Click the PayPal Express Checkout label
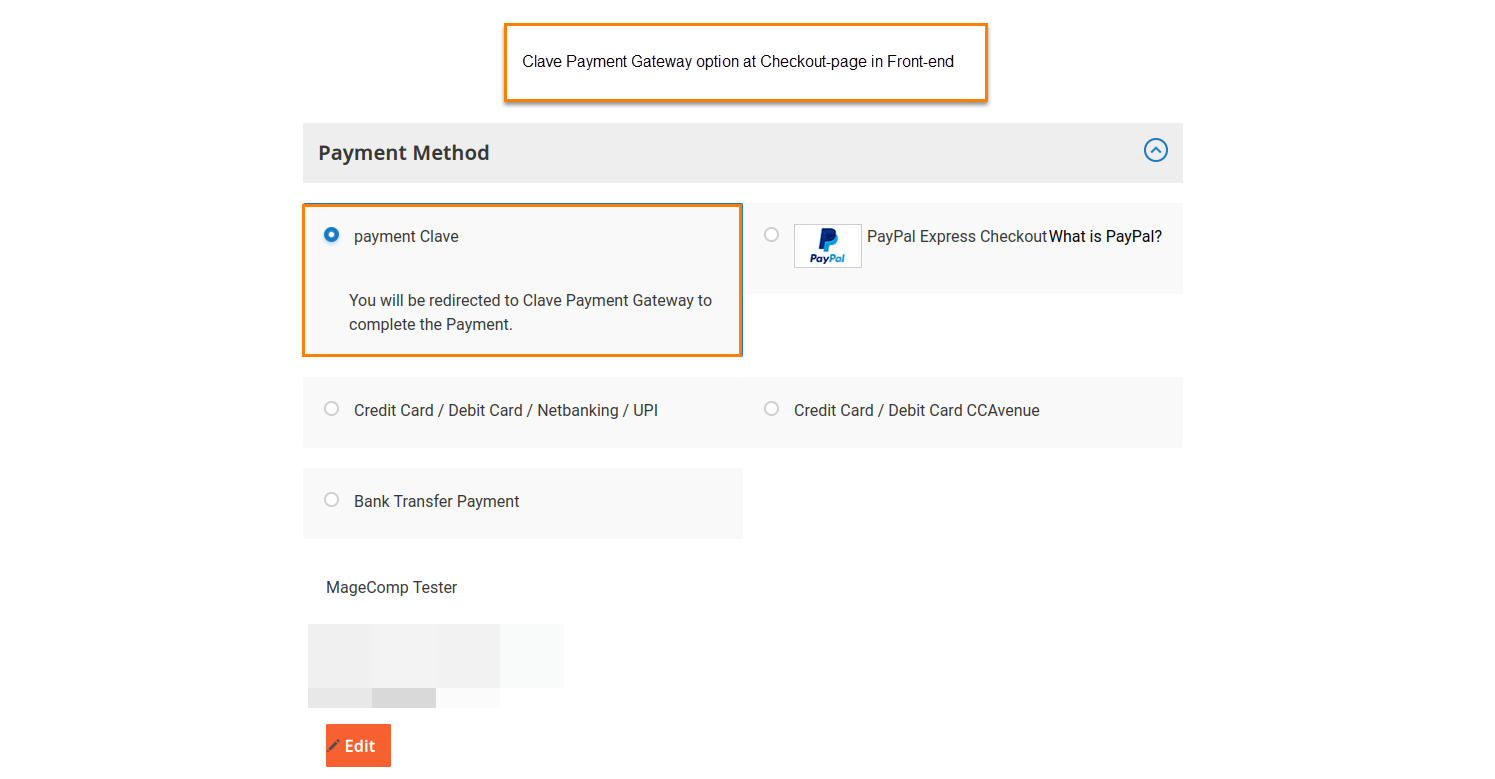This screenshot has height=779, width=1495. click(956, 237)
